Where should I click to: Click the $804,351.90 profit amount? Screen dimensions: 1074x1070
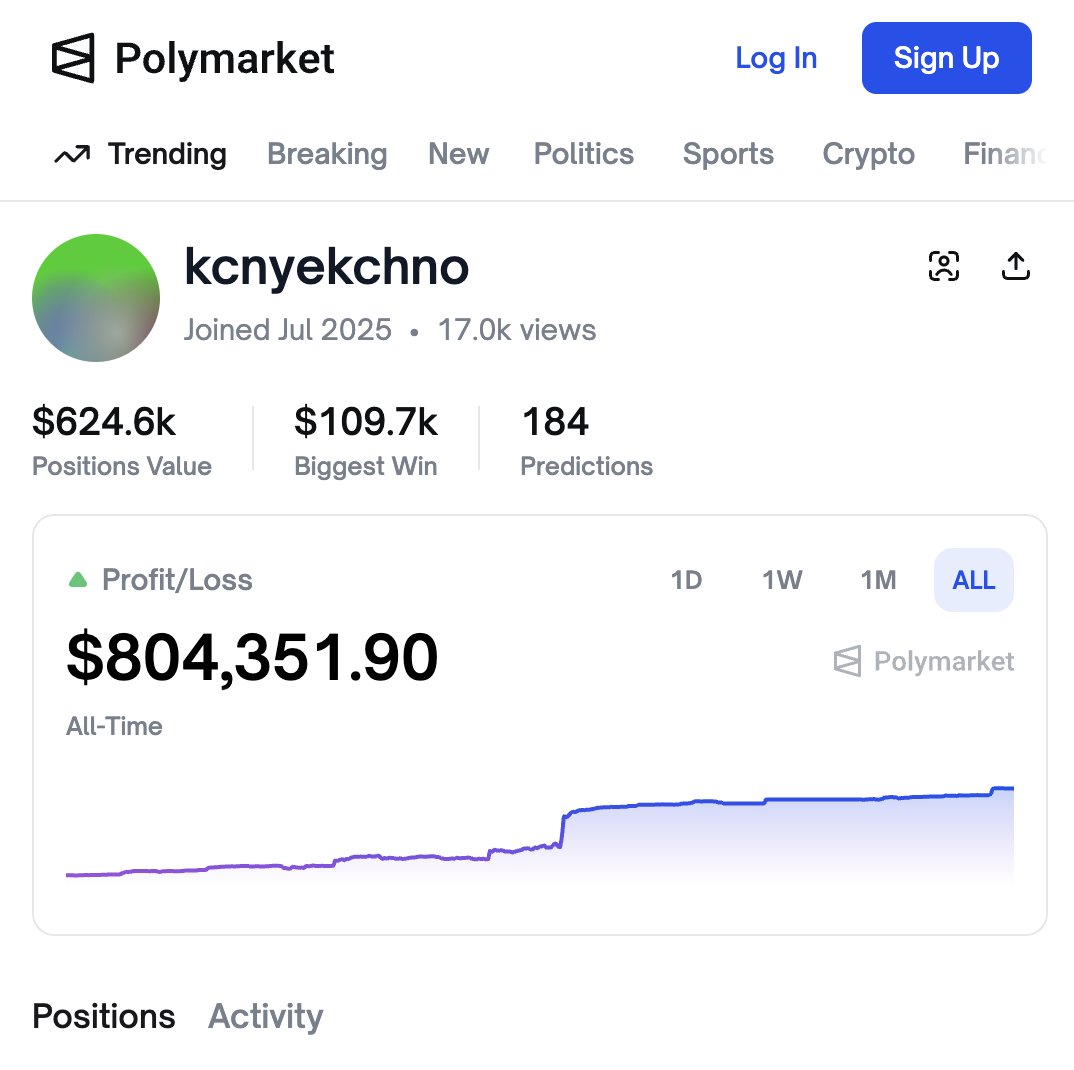[x=252, y=658]
